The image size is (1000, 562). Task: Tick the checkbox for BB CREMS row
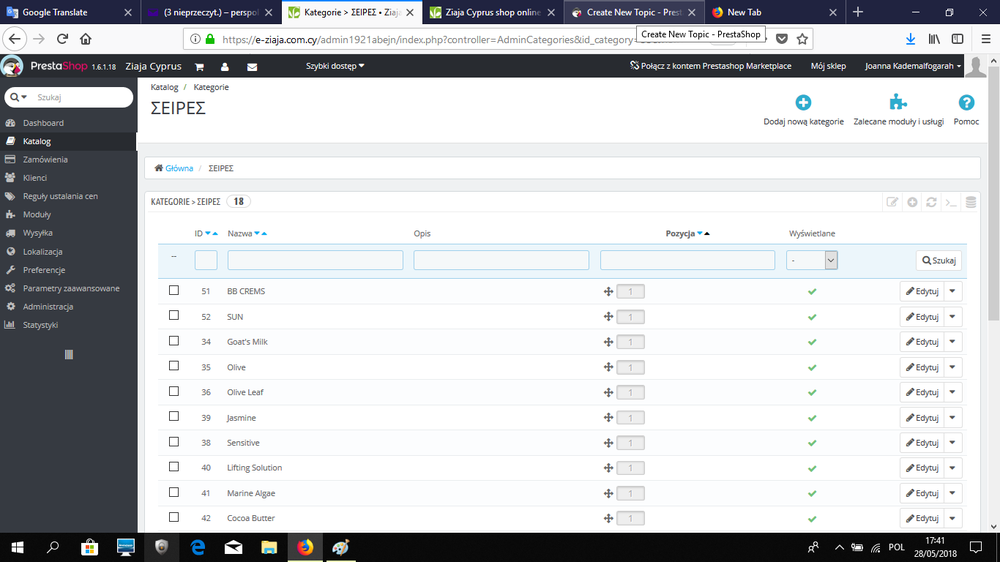173,290
